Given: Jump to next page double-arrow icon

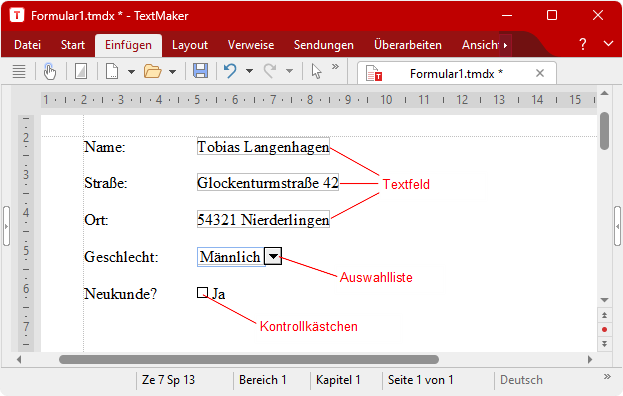Looking at the screenshot, I should [x=604, y=344].
